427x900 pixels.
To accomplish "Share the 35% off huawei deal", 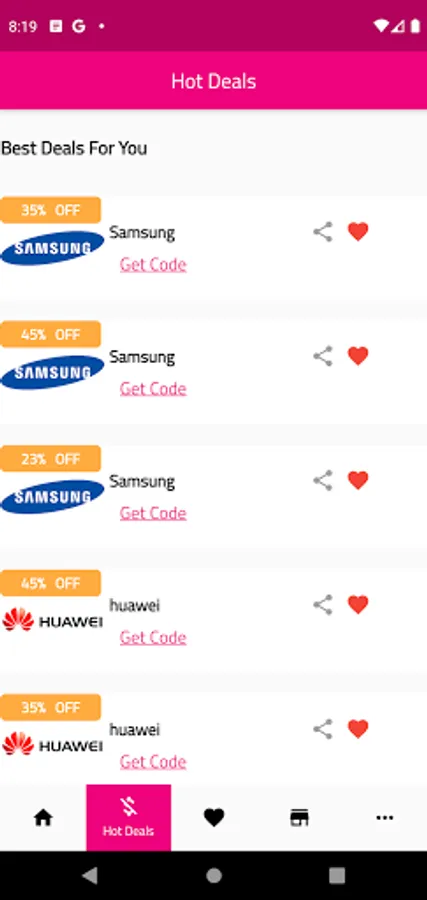I will tap(323, 729).
